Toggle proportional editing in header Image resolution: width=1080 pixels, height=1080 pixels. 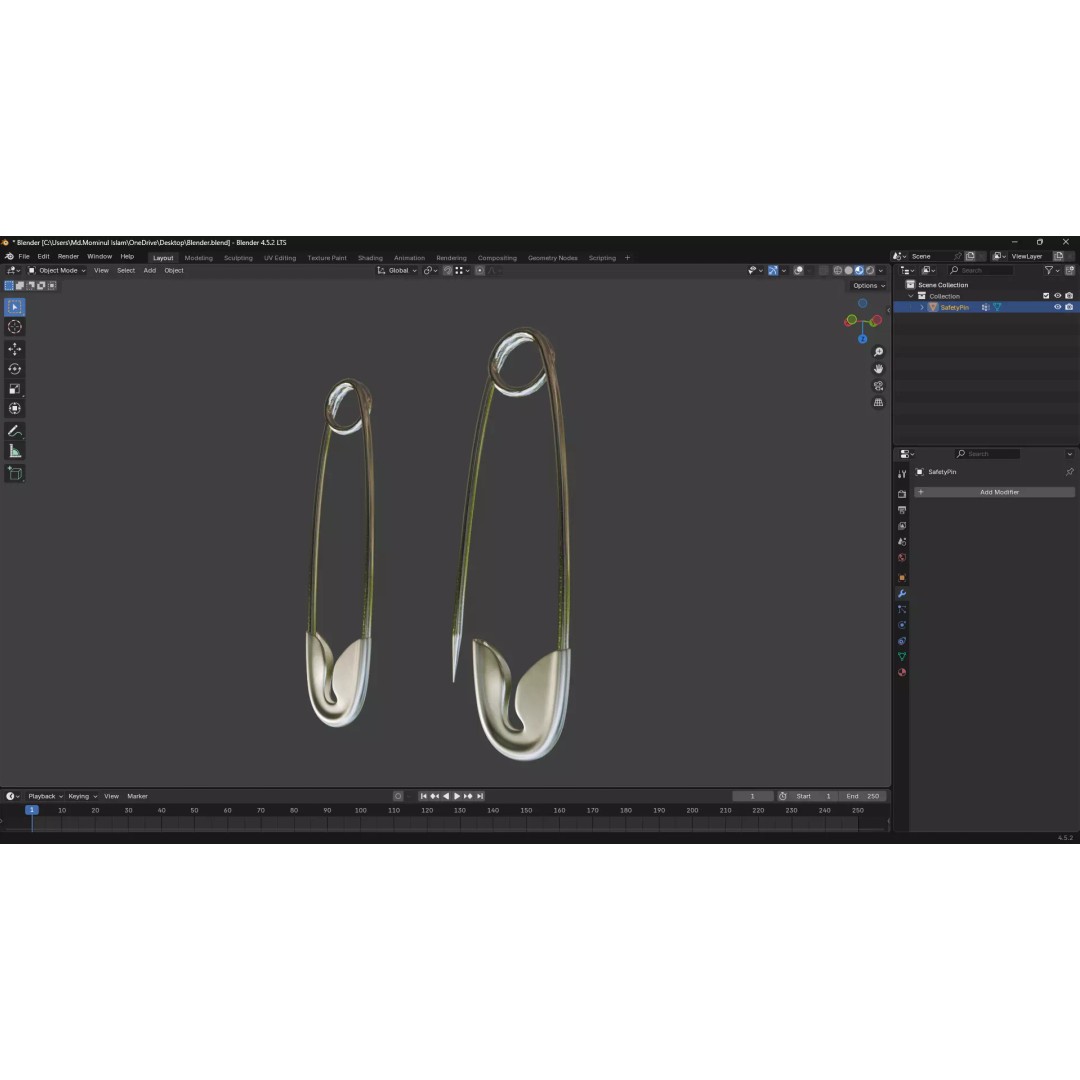point(480,271)
